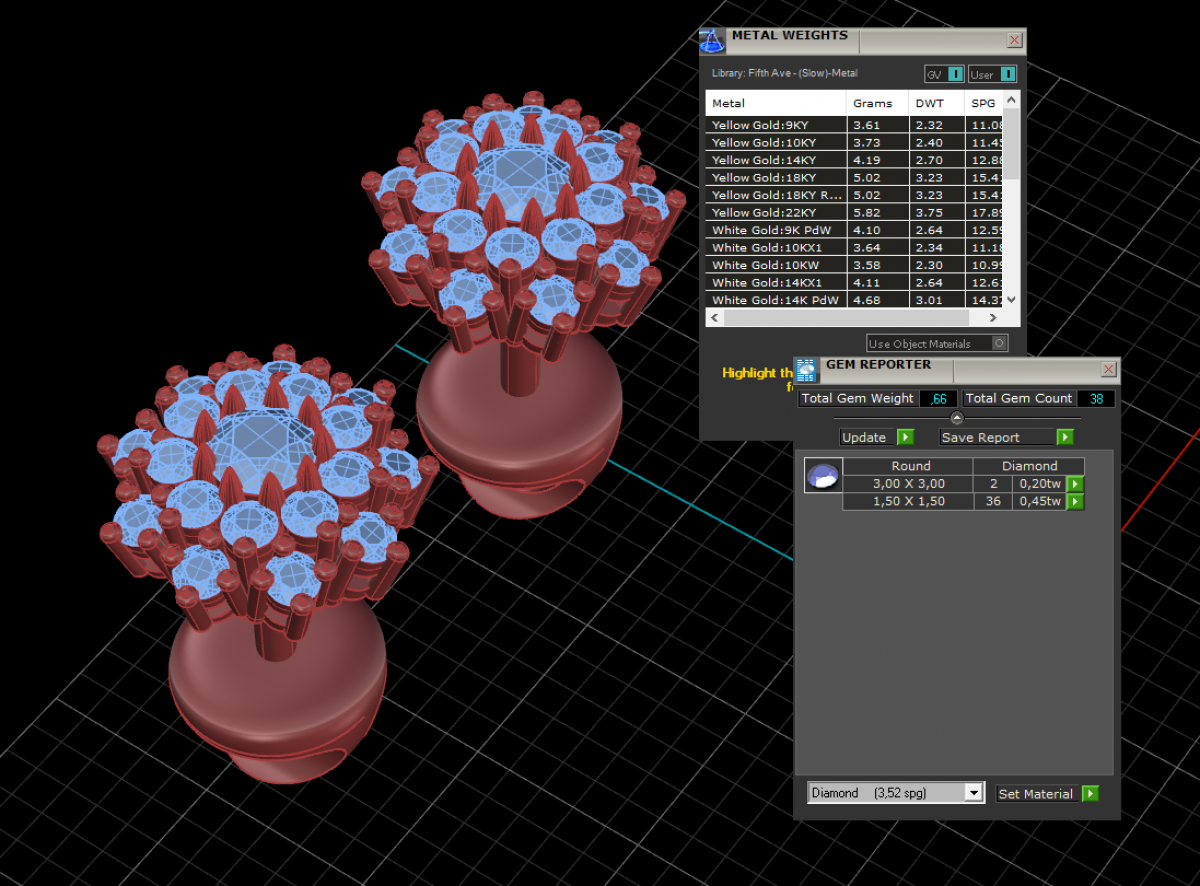Toggle the GV library switch
Viewport: 1200px width, 886px height.
click(955, 74)
